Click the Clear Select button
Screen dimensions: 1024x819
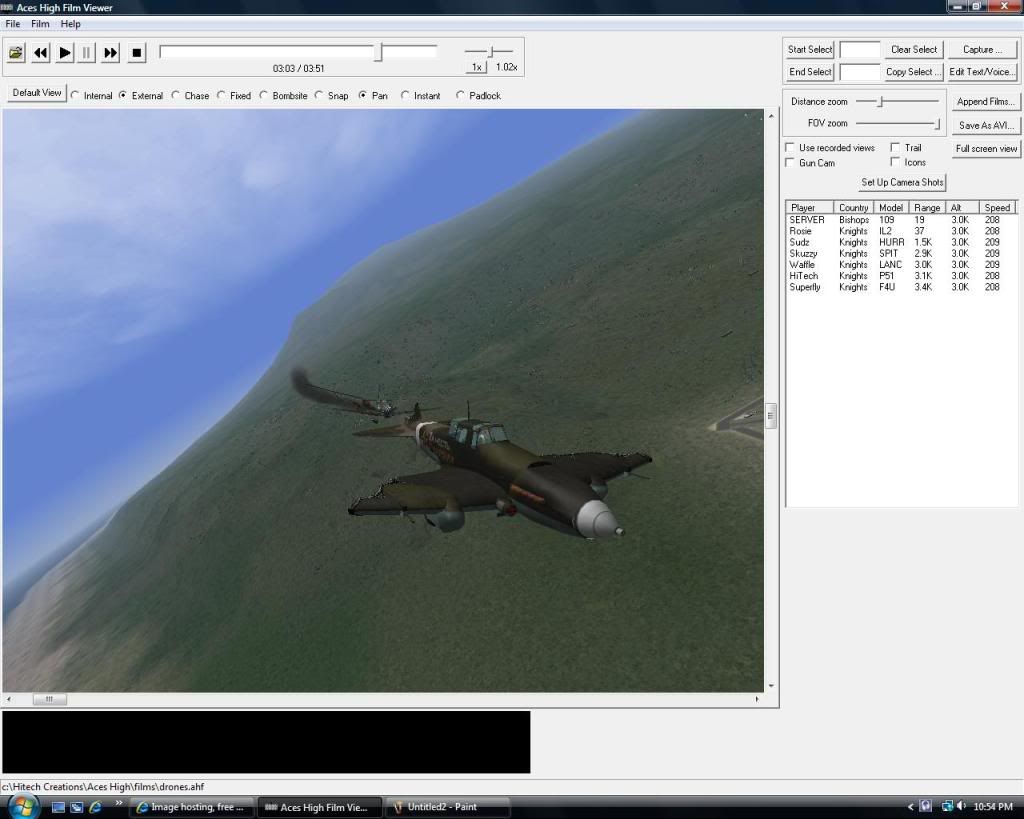[914, 50]
